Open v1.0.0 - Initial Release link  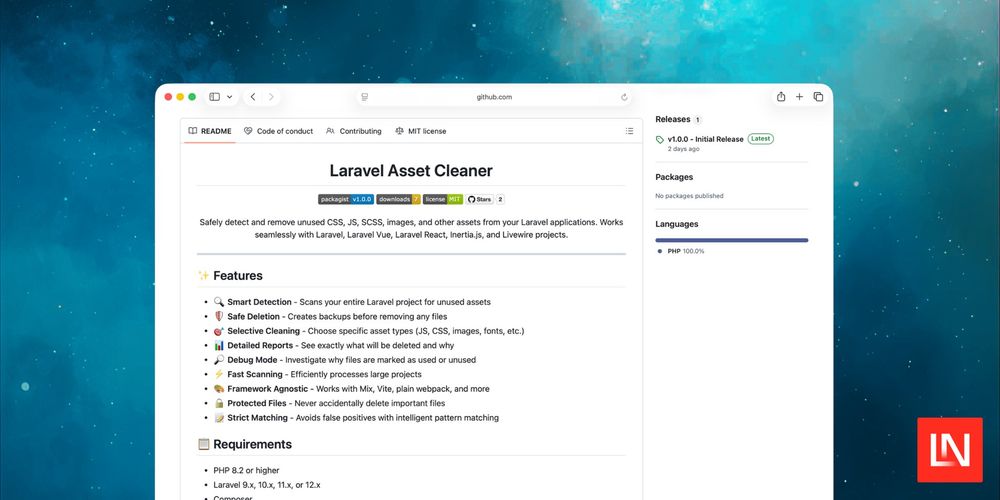coord(705,139)
